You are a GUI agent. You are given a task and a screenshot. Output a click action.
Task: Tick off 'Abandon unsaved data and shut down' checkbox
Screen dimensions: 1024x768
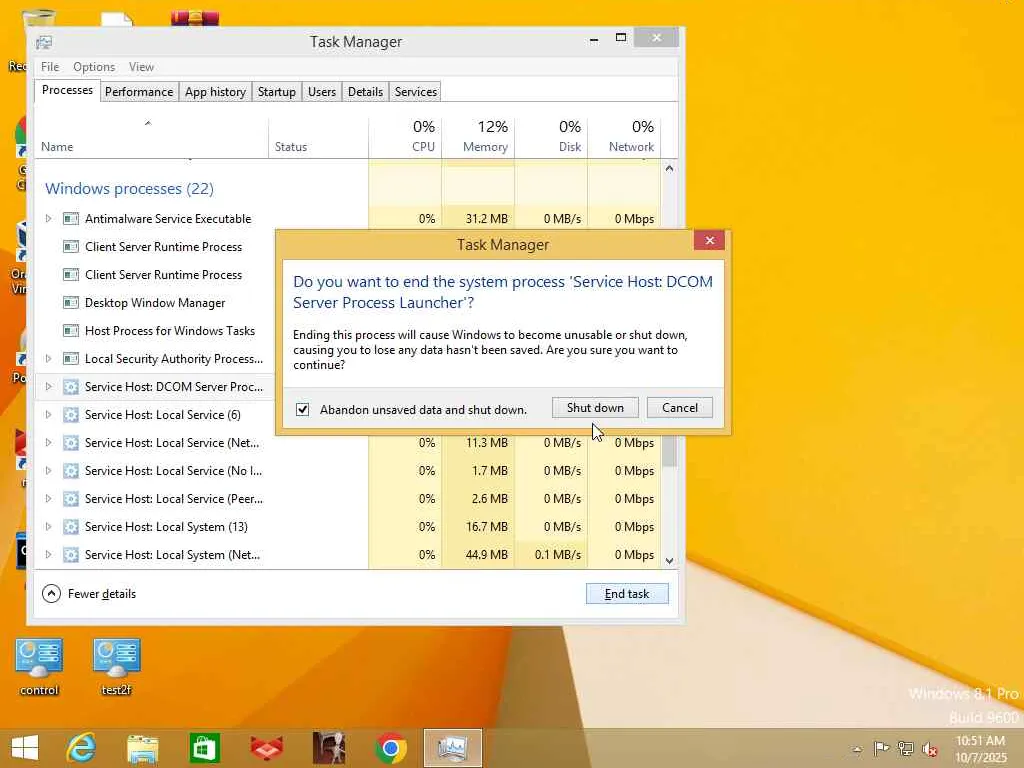[302, 409]
